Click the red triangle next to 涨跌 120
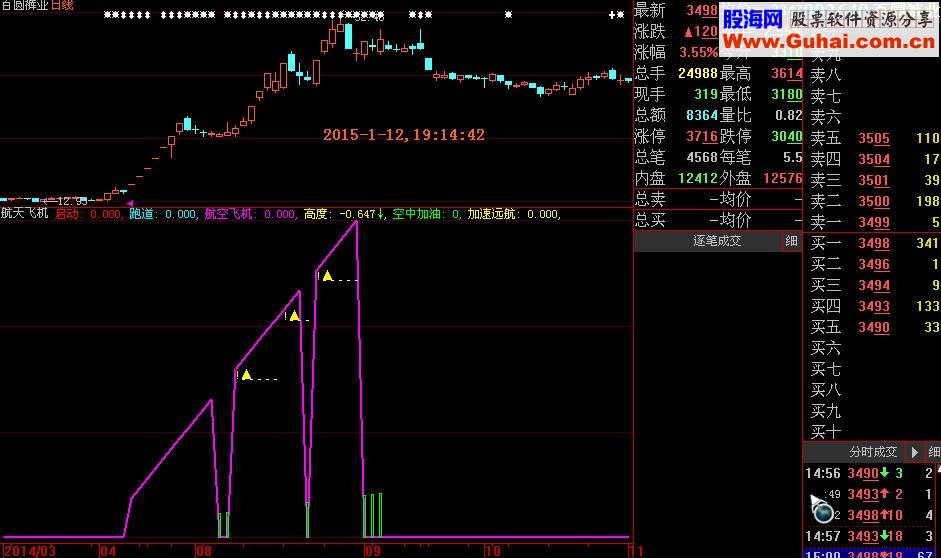Image resolution: width=941 pixels, height=558 pixels. click(688, 32)
